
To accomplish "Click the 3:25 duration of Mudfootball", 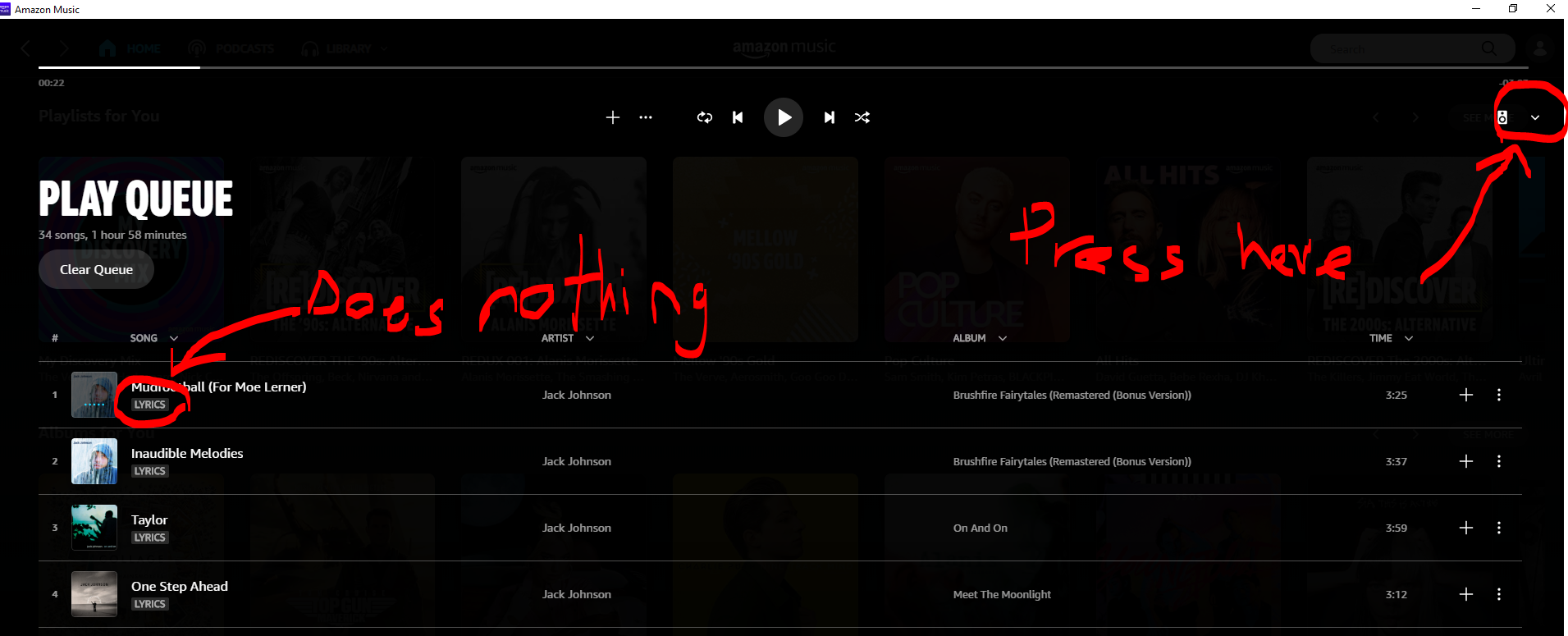I will tap(1397, 395).
